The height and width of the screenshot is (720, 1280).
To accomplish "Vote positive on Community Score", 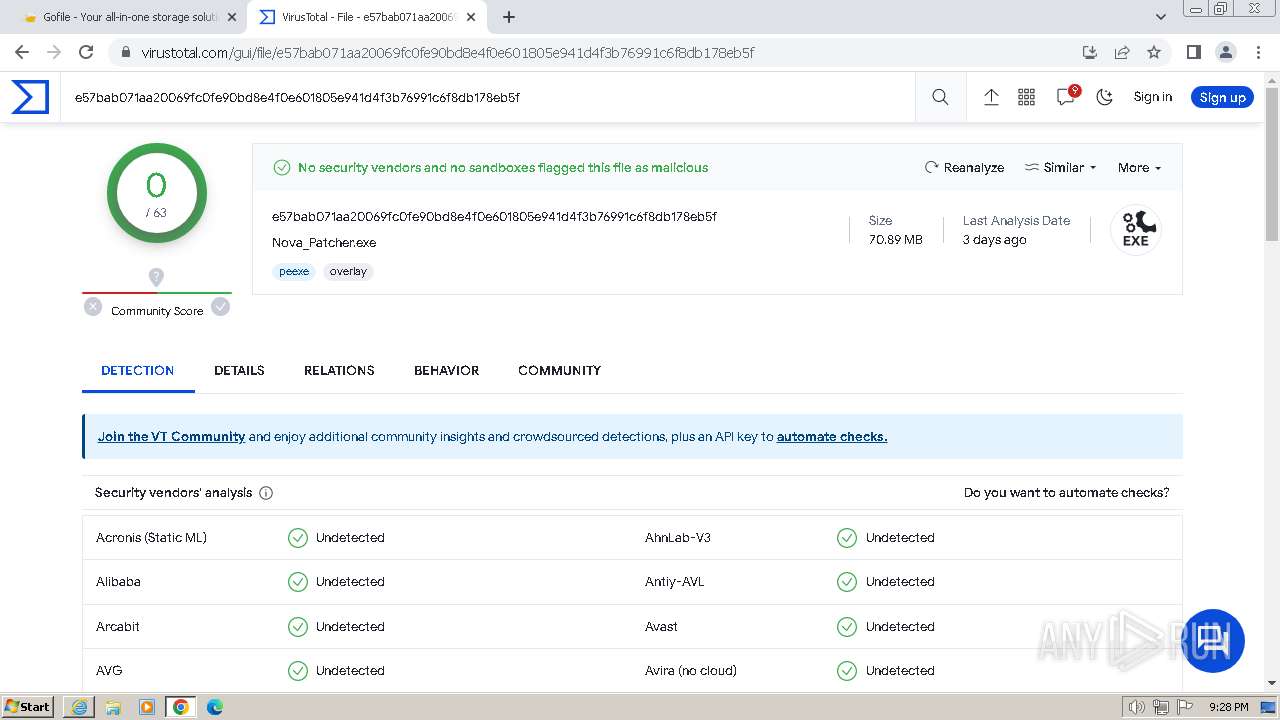I will pyautogui.click(x=221, y=307).
